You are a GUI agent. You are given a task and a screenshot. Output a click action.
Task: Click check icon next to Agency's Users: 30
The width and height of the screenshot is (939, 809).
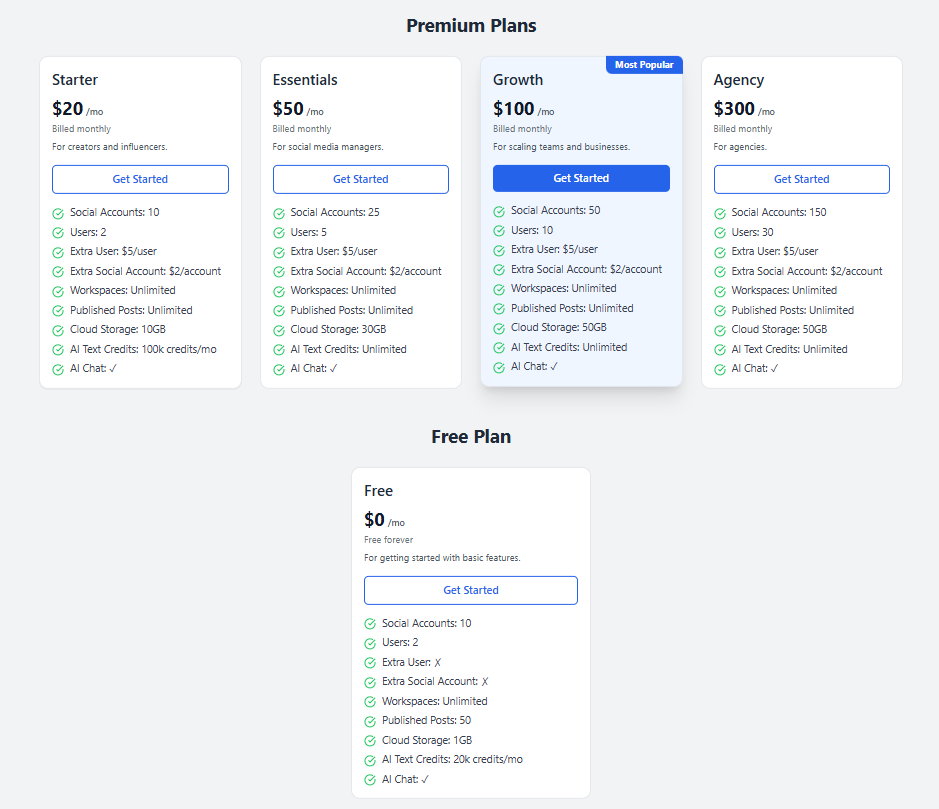coord(720,232)
